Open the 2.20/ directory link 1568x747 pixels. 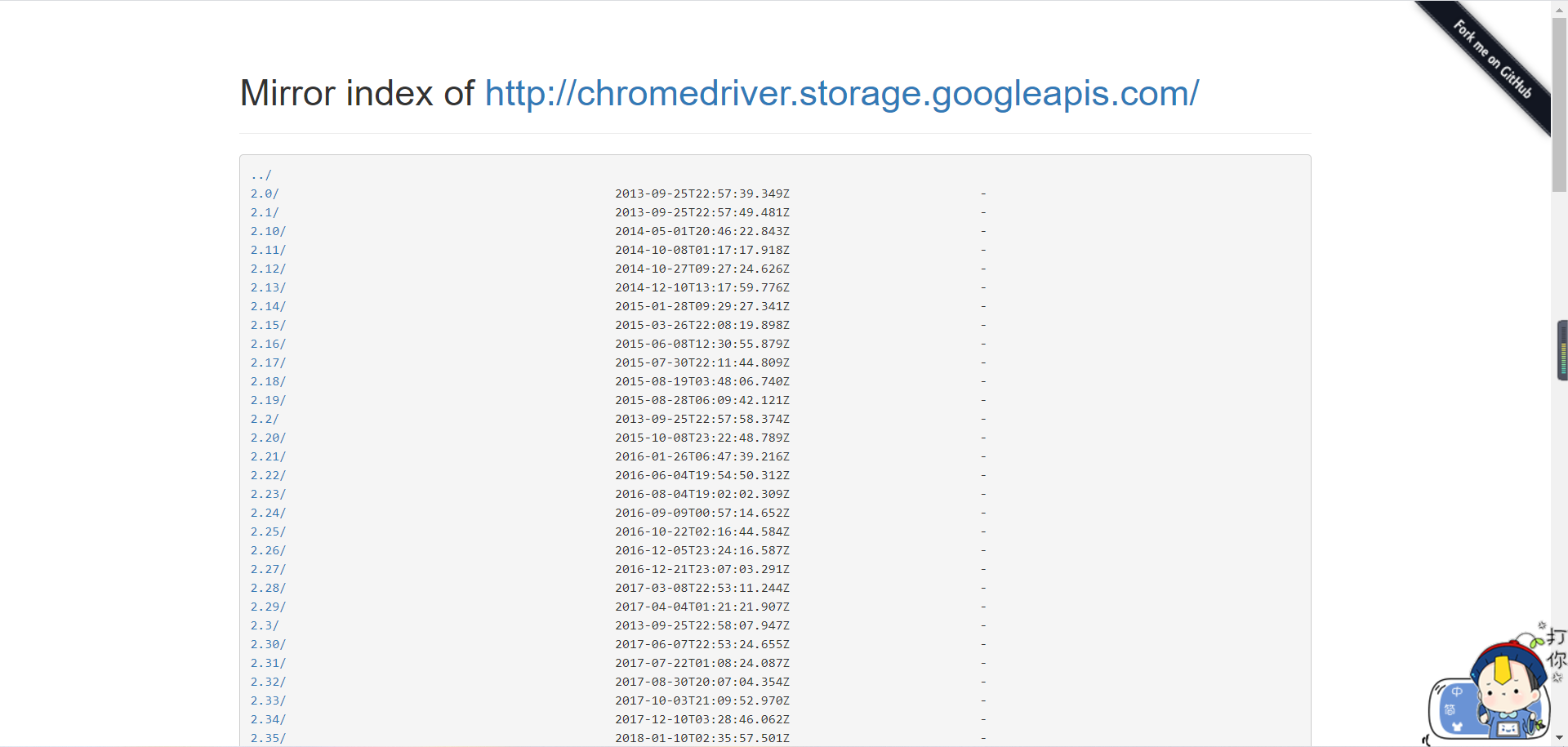268,438
